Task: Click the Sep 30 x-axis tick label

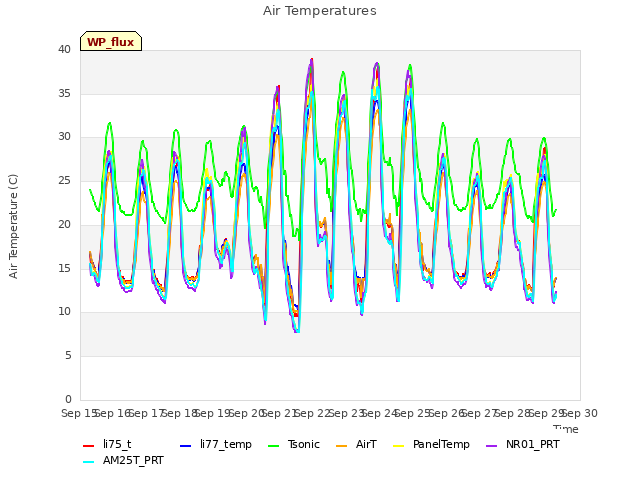Action: click(580, 413)
